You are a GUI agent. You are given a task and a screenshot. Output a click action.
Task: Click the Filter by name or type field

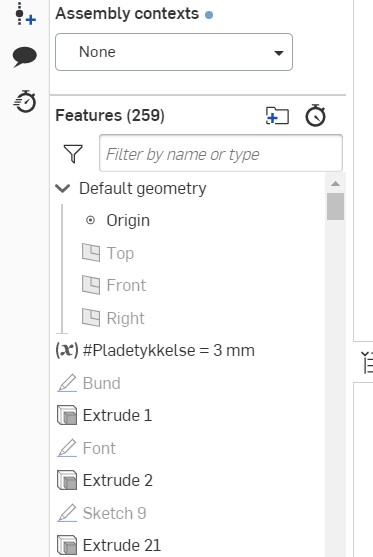221,153
